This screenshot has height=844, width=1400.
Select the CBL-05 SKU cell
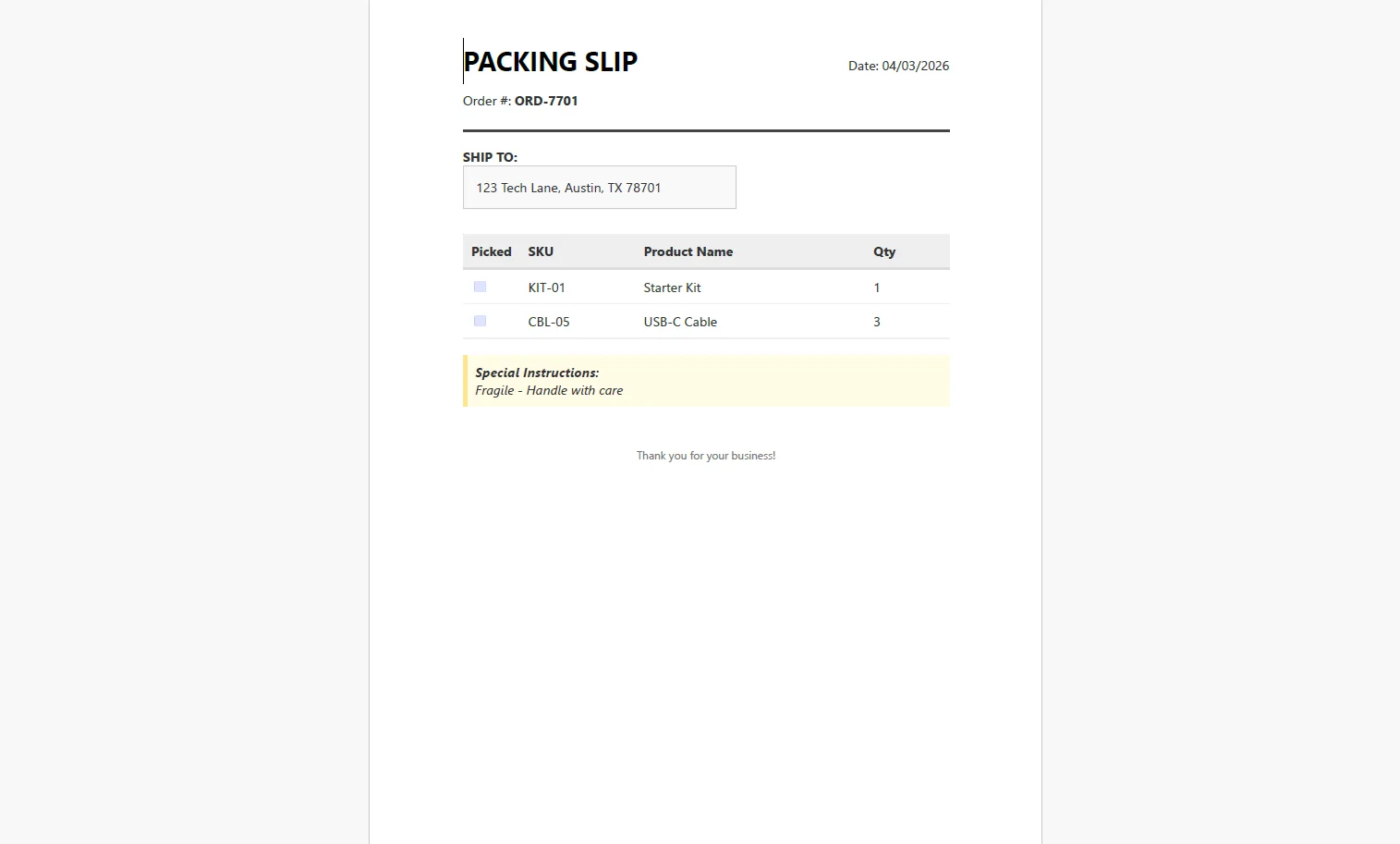pos(549,322)
